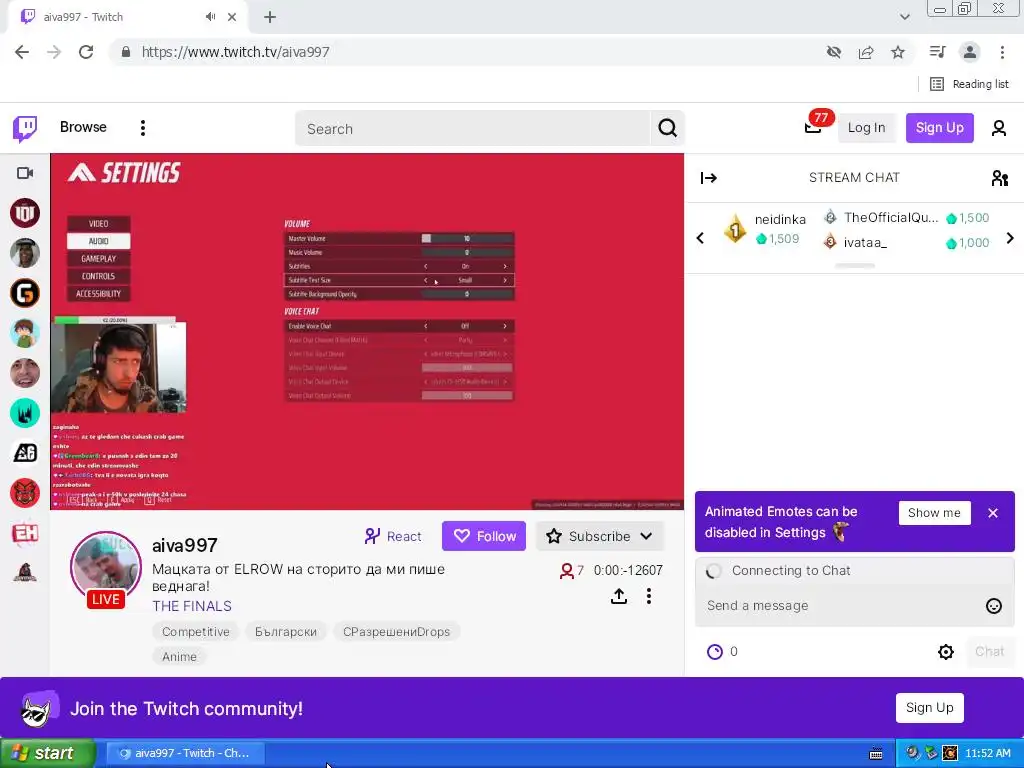Click the Log In button
The width and height of the screenshot is (1024, 768).
click(x=866, y=127)
